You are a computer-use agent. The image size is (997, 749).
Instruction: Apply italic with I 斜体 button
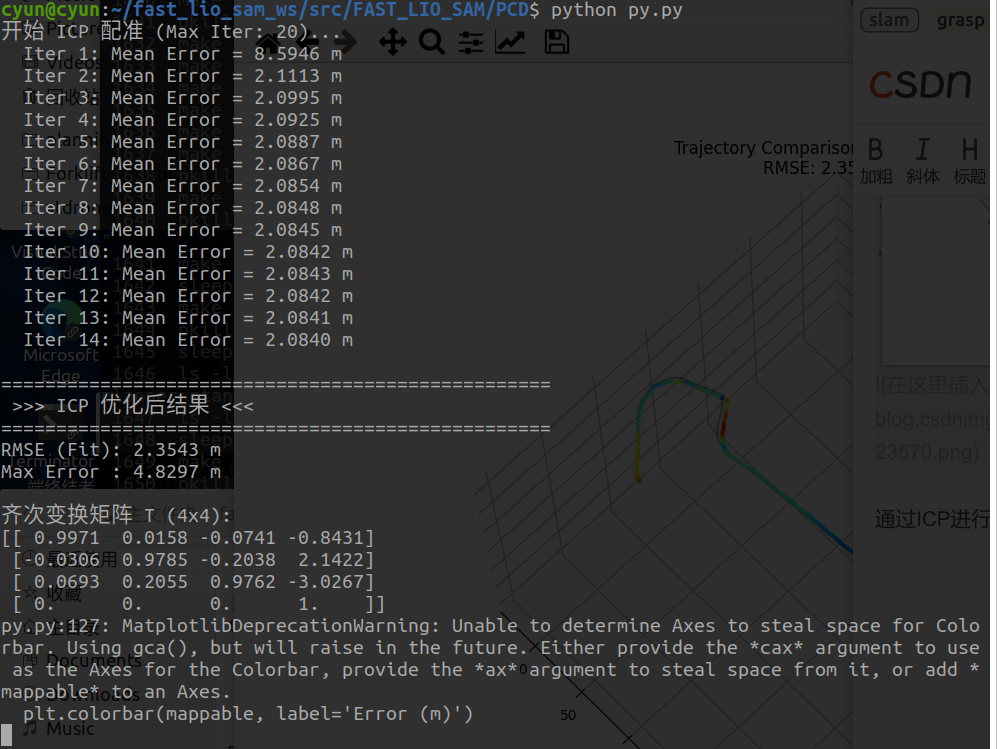pos(922,161)
